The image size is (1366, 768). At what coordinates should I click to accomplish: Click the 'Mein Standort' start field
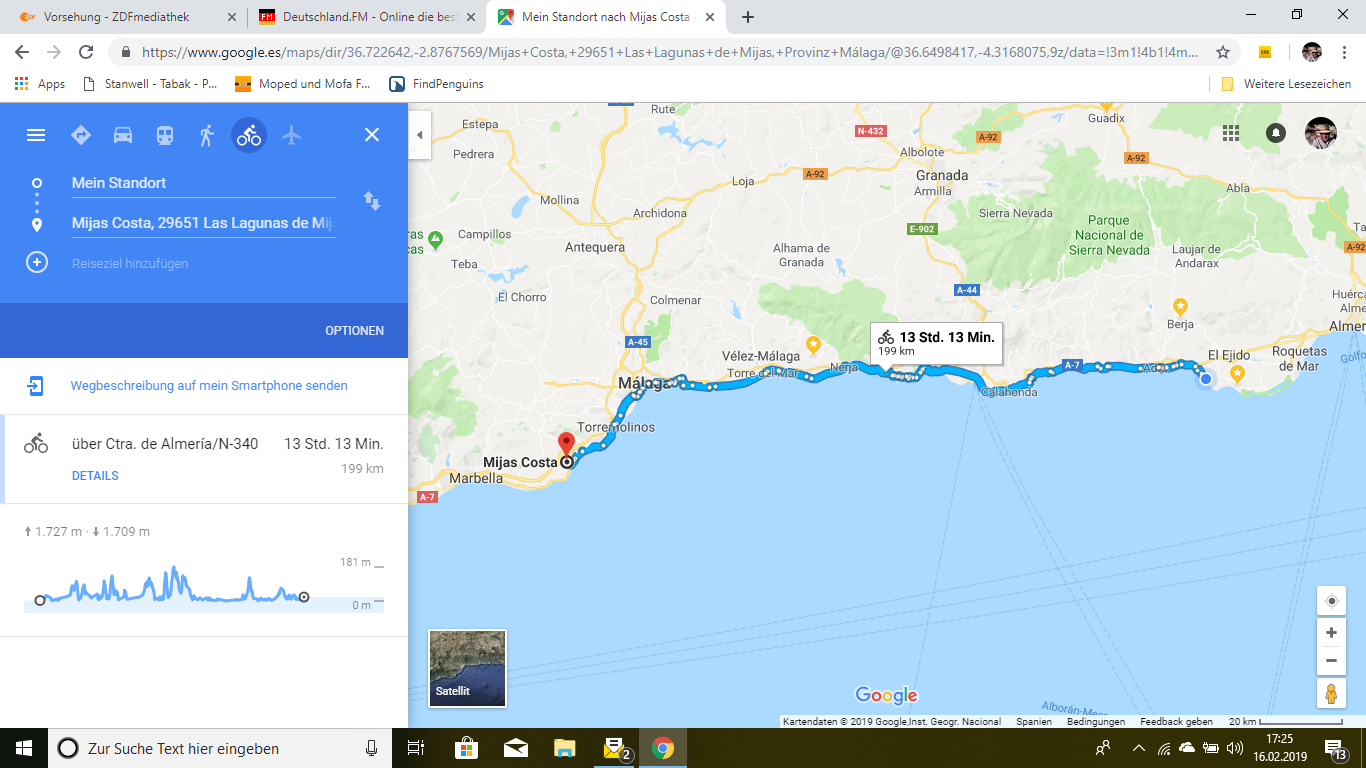click(x=203, y=183)
